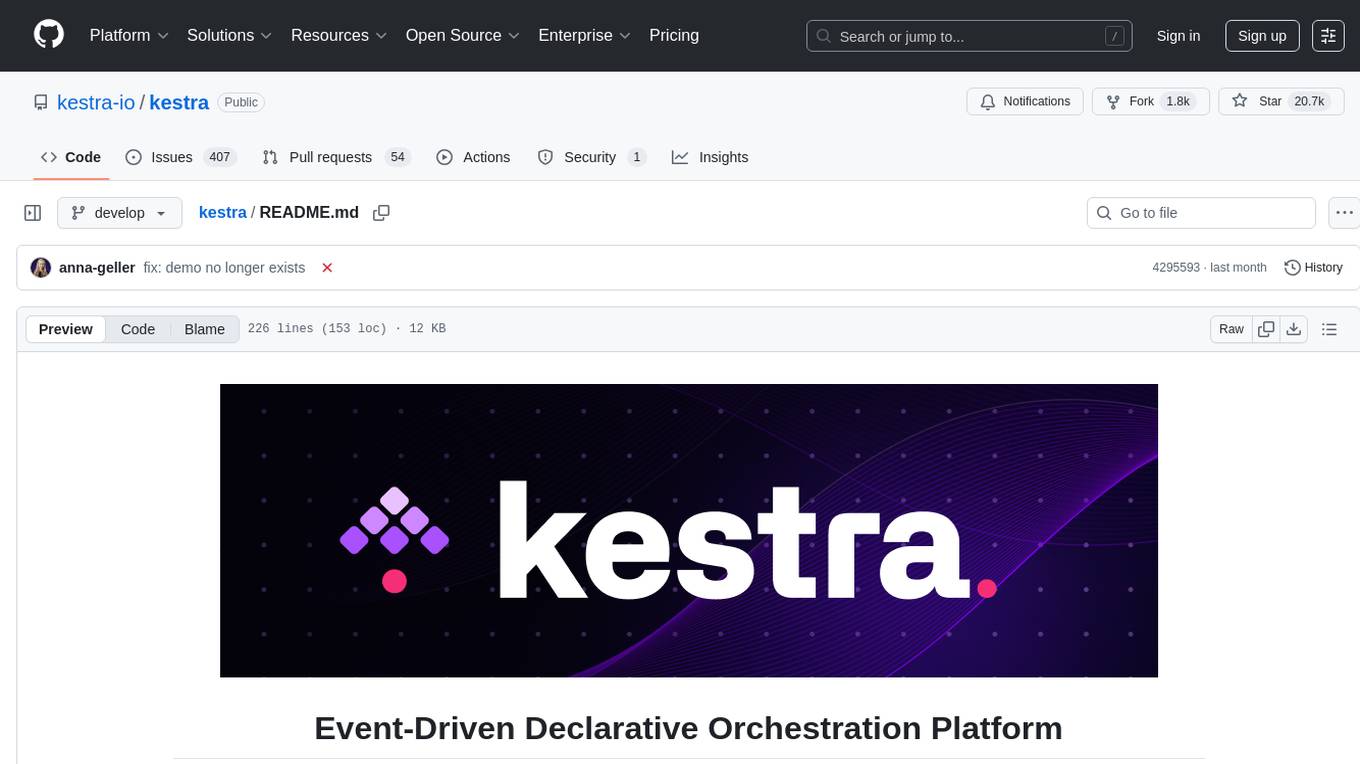Viewport: 1360px width, 764px height.
Task: Click the star count 20.7k
Action: [x=1308, y=102]
